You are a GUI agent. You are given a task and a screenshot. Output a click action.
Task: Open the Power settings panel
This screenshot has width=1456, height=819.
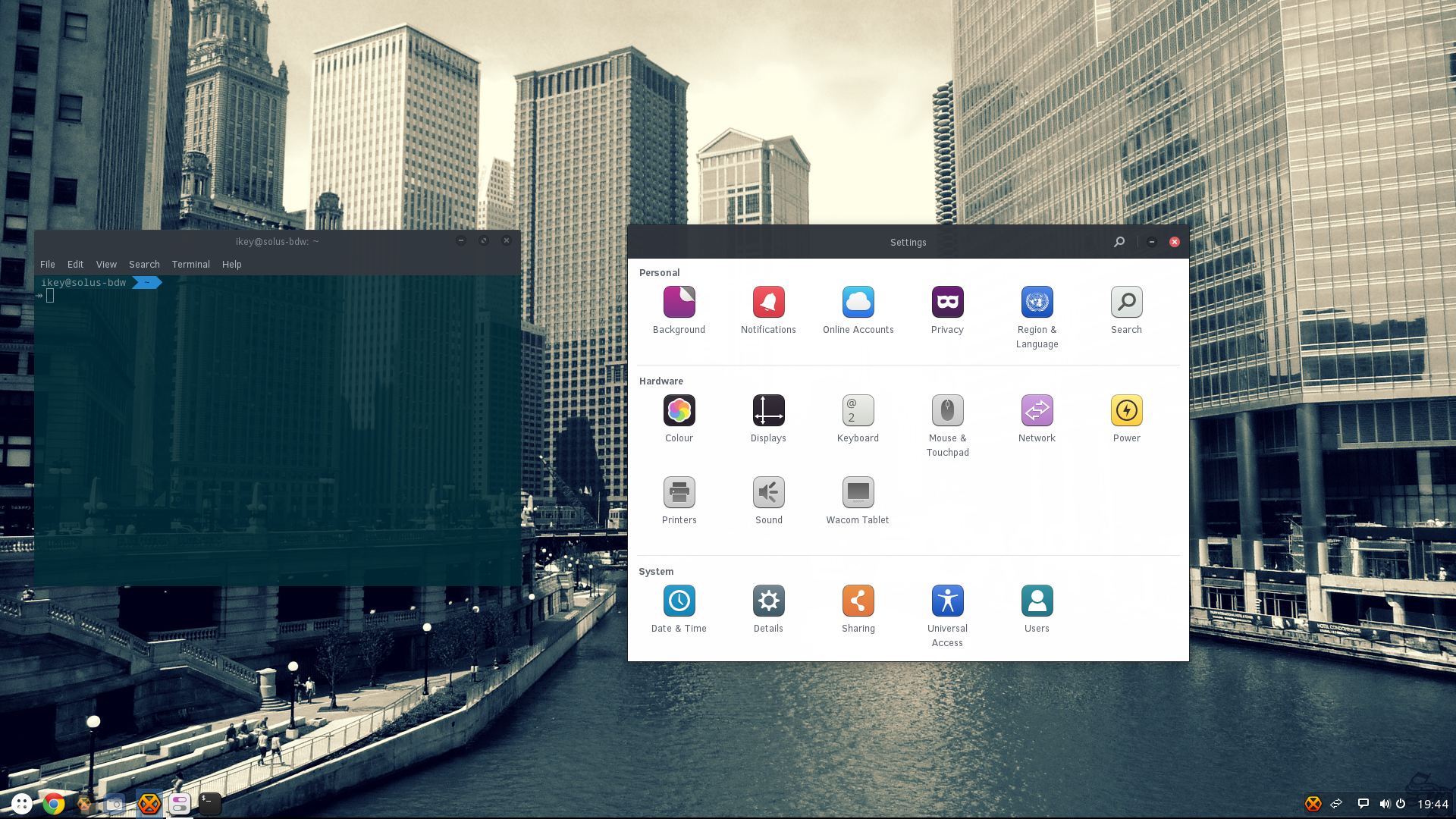tap(1126, 419)
